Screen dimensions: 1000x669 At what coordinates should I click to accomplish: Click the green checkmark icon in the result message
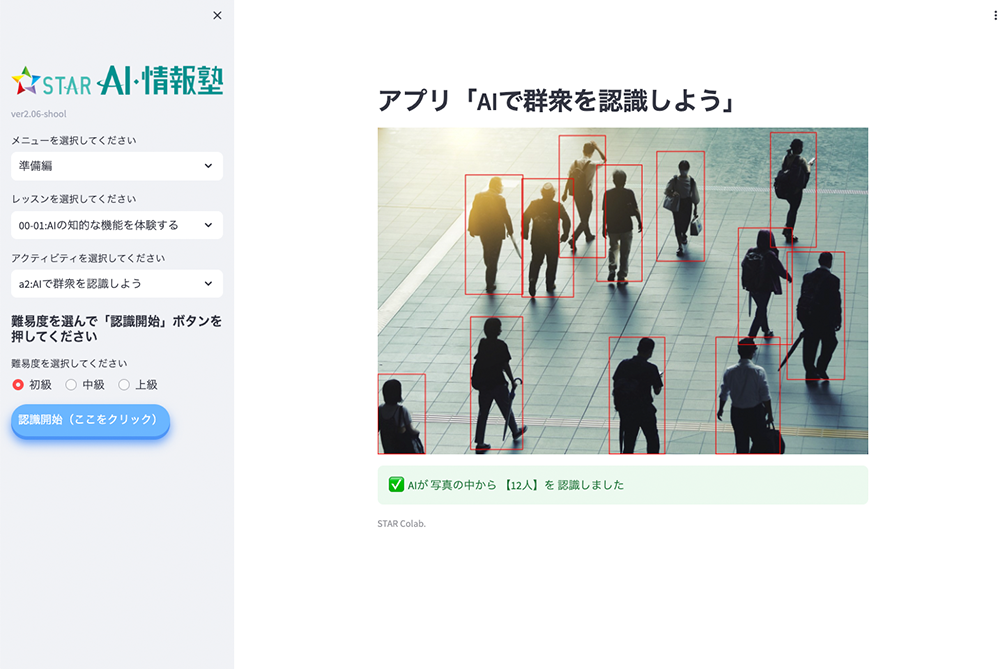click(396, 485)
